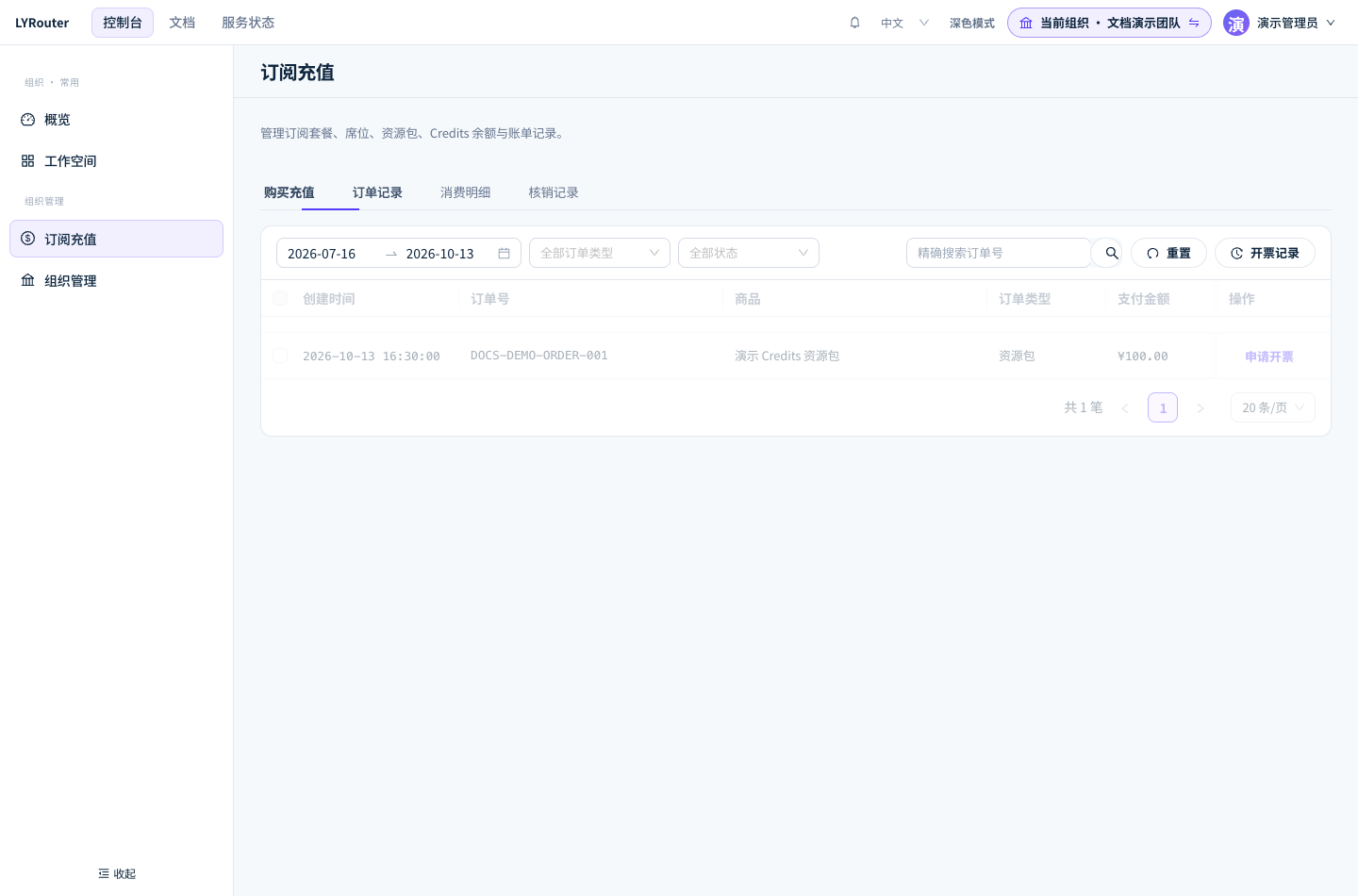Screen dimensions: 1358x896
Task: Click the 支付金额 column header
Action: click(1144, 299)
